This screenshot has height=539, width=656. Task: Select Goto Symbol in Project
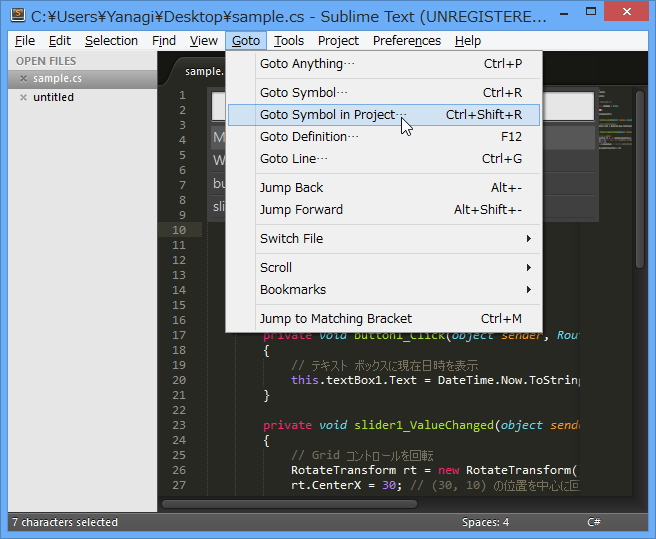(384, 115)
